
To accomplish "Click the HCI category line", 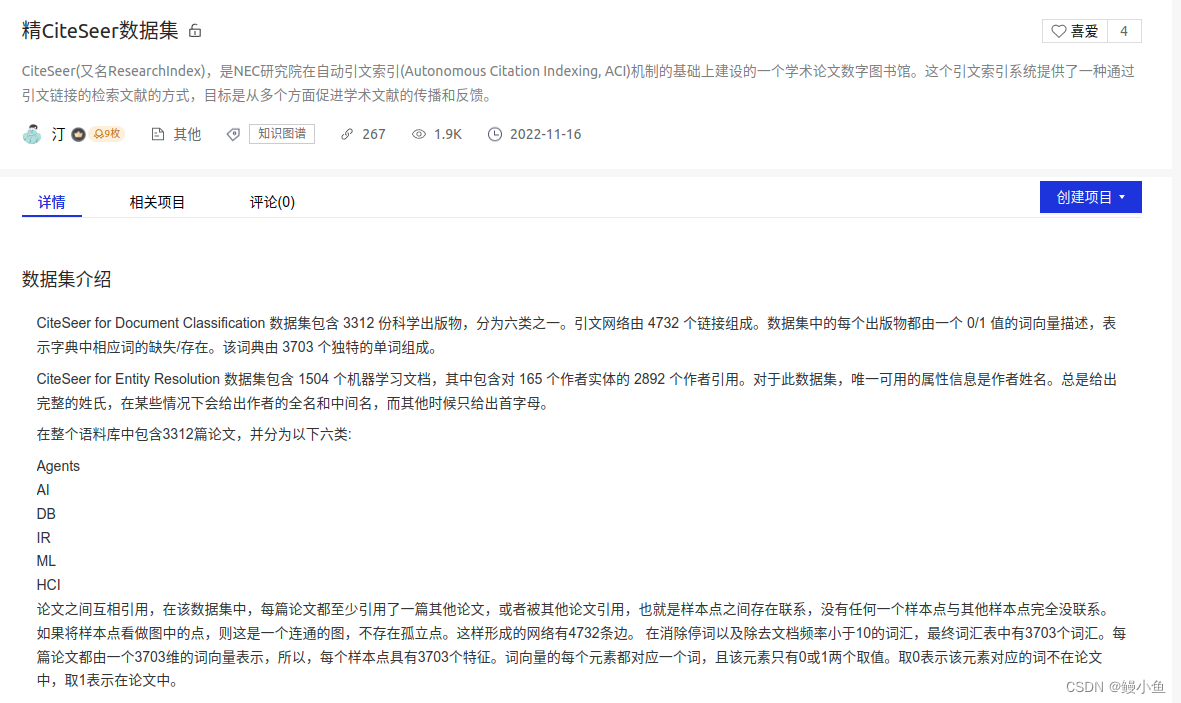I will (48, 585).
